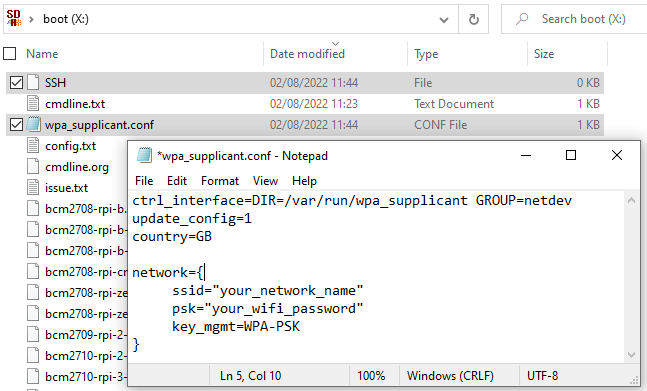The image size is (647, 391).
Task: Open the Format menu in Notepad
Action: (x=220, y=181)
